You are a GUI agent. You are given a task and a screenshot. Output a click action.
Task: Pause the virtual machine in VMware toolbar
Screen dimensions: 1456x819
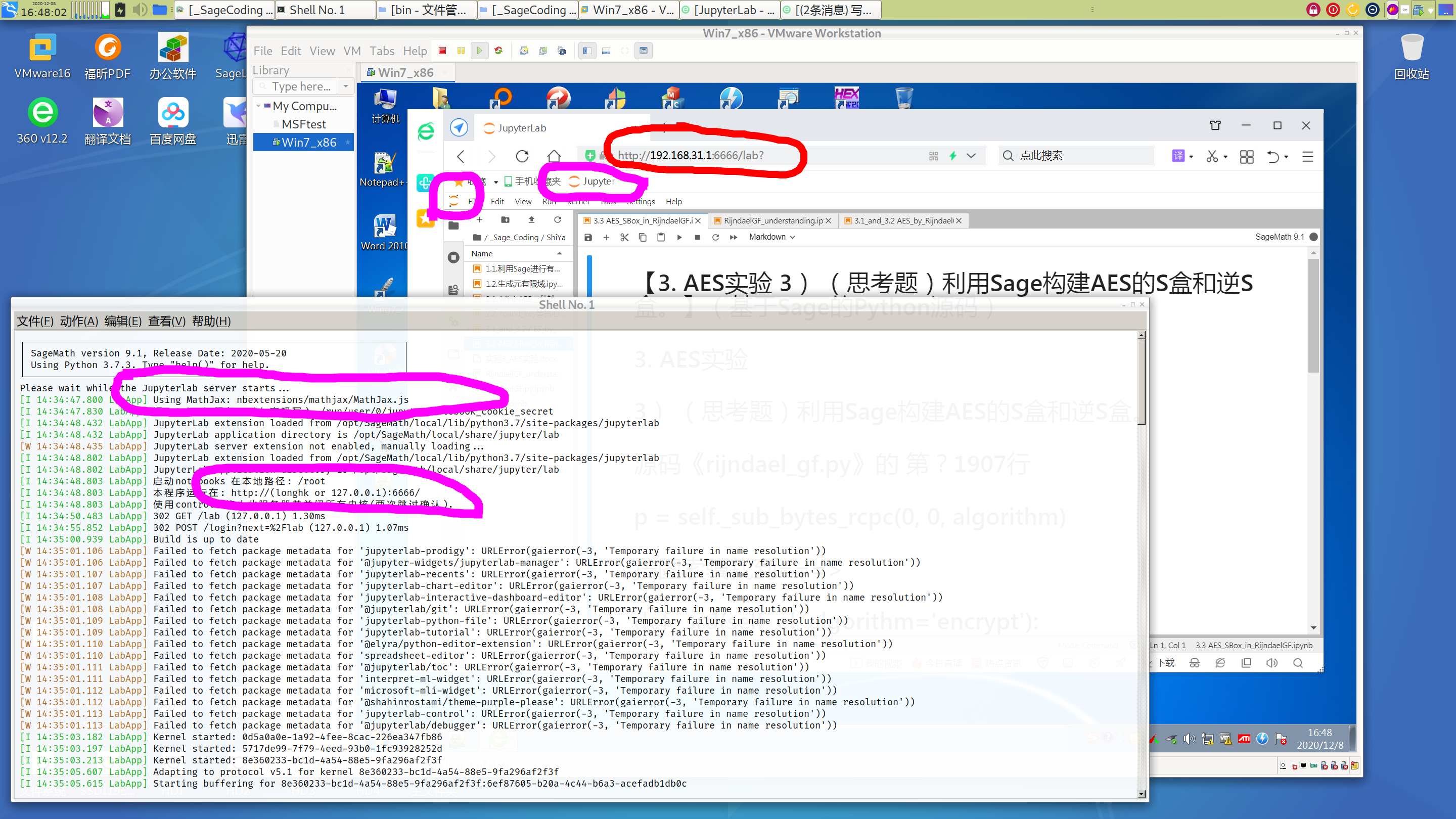[x=461, y=51]
